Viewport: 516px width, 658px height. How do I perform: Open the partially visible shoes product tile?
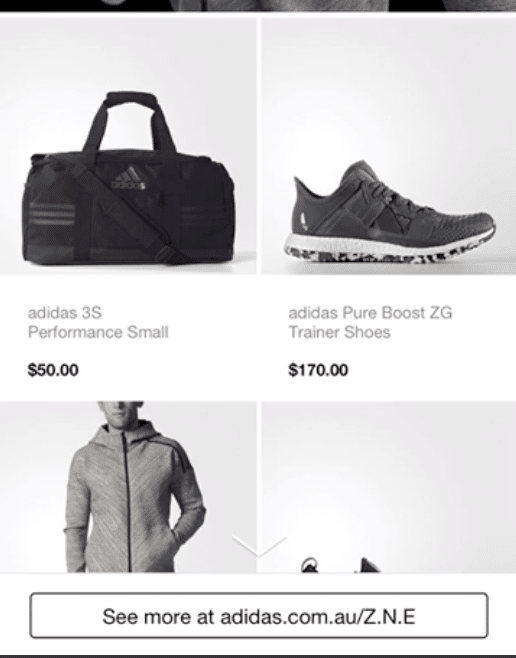pyautogui.click(x=388, y=487)
